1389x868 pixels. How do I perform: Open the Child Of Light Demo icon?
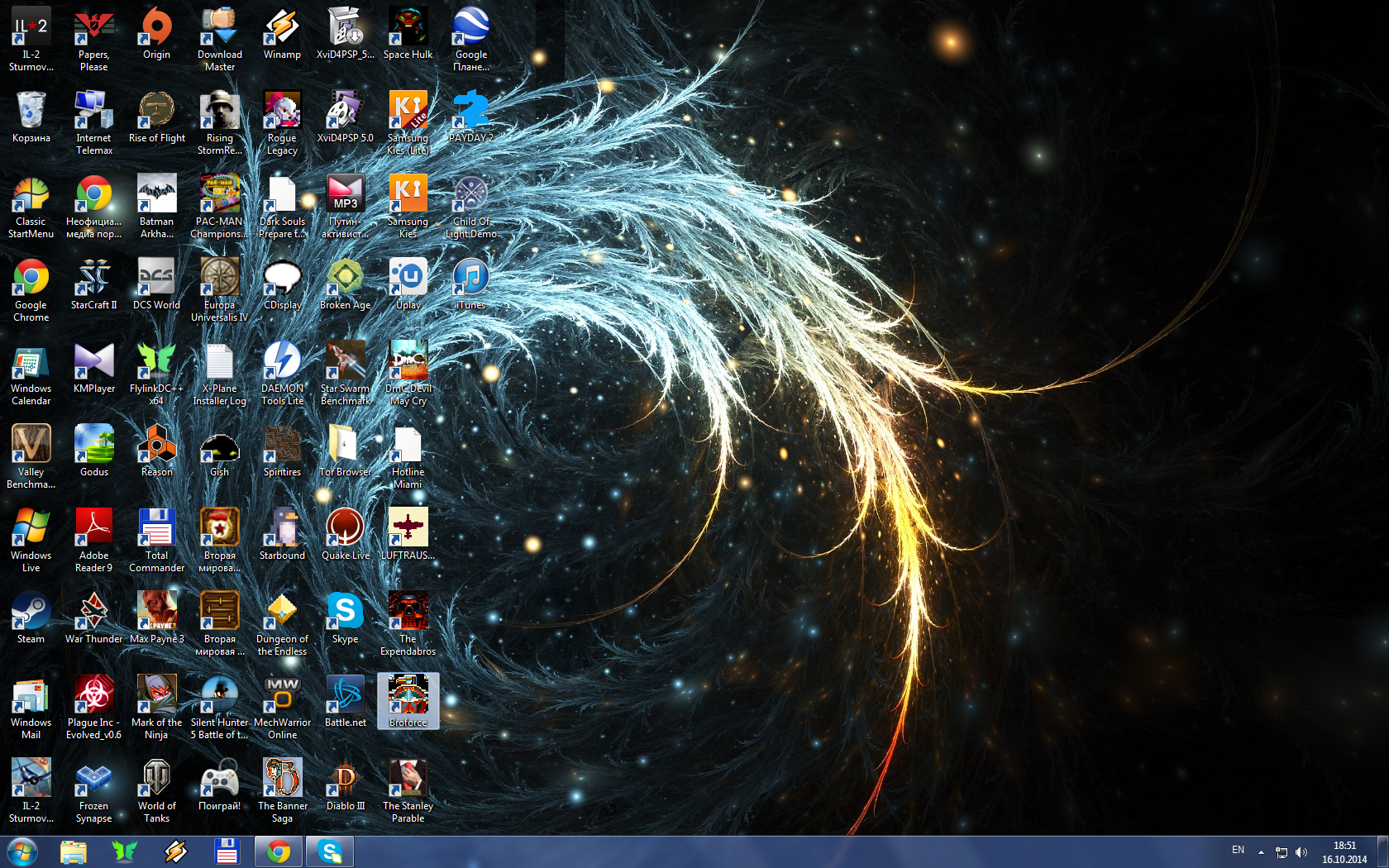click(x=470, y=206)
